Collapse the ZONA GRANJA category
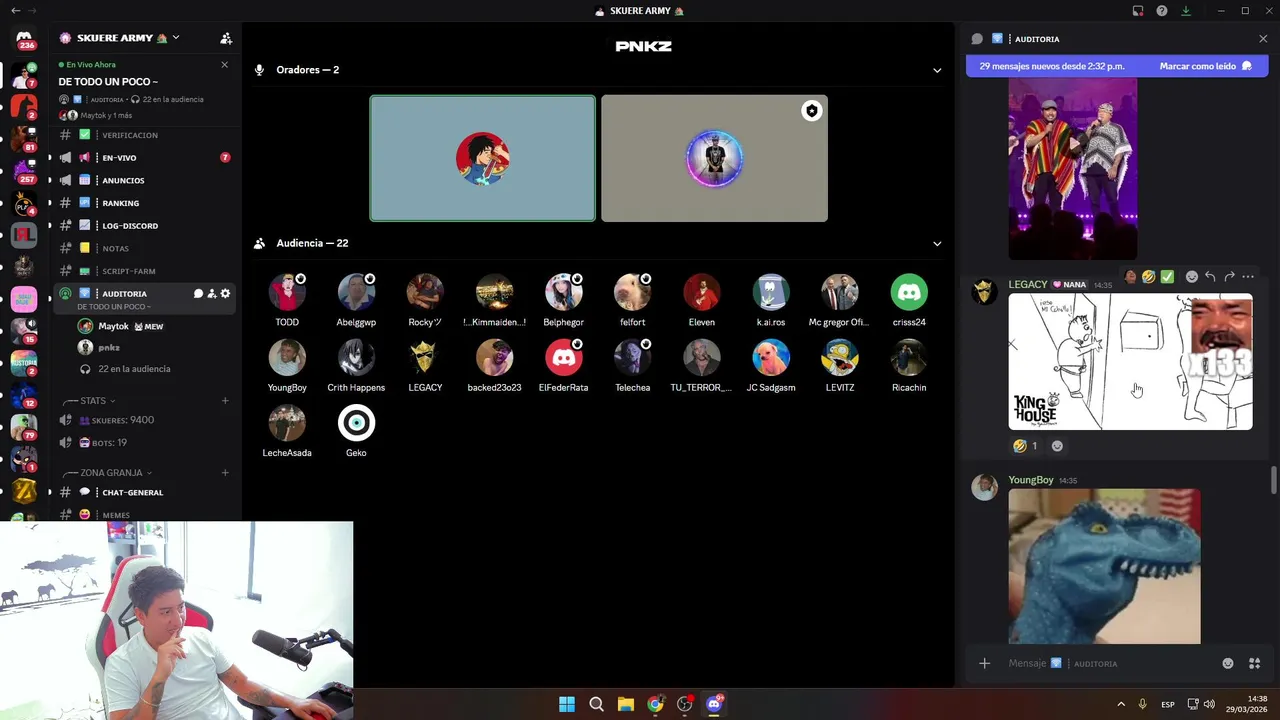 (x=111, y=472)
